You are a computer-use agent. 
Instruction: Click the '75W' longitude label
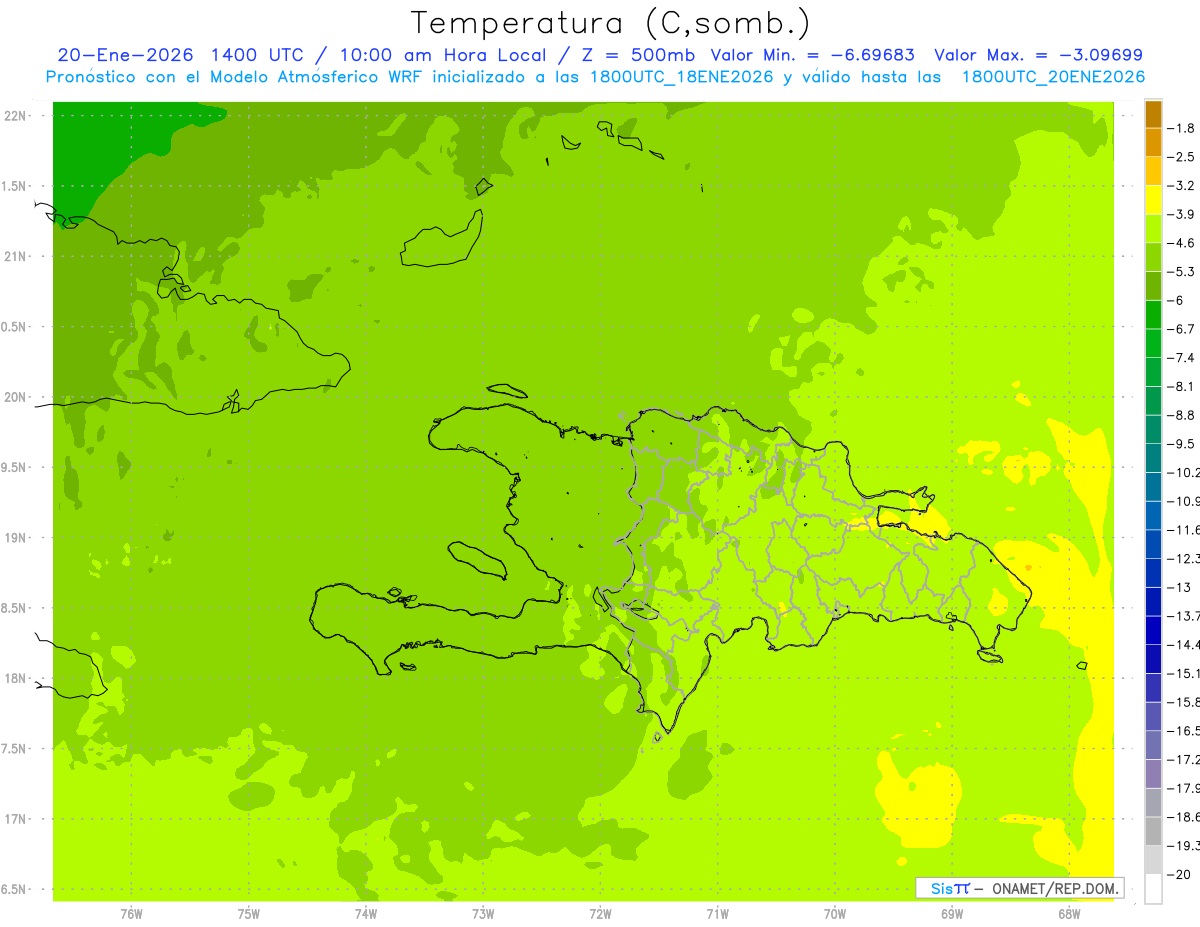249,914
